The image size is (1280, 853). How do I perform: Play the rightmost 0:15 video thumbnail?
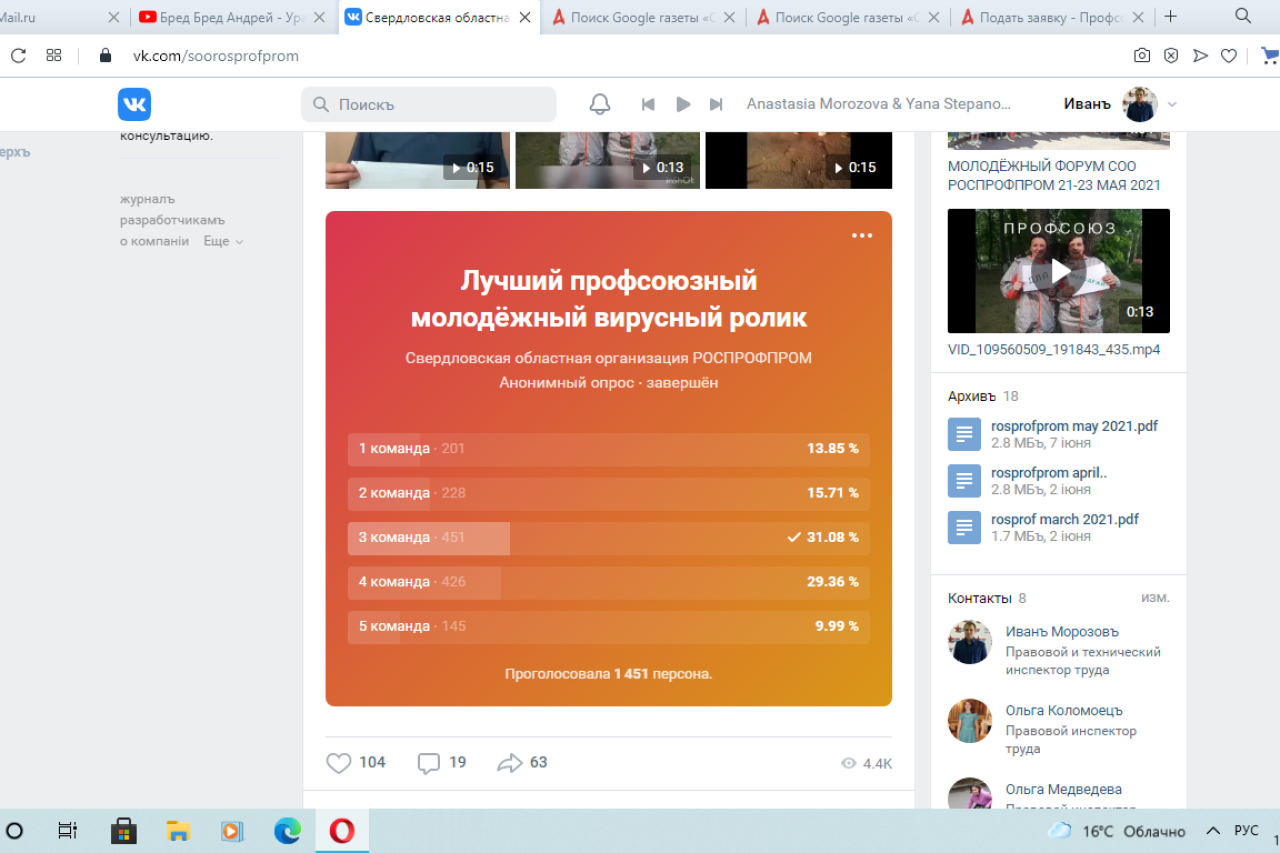(x=799, y=160)
